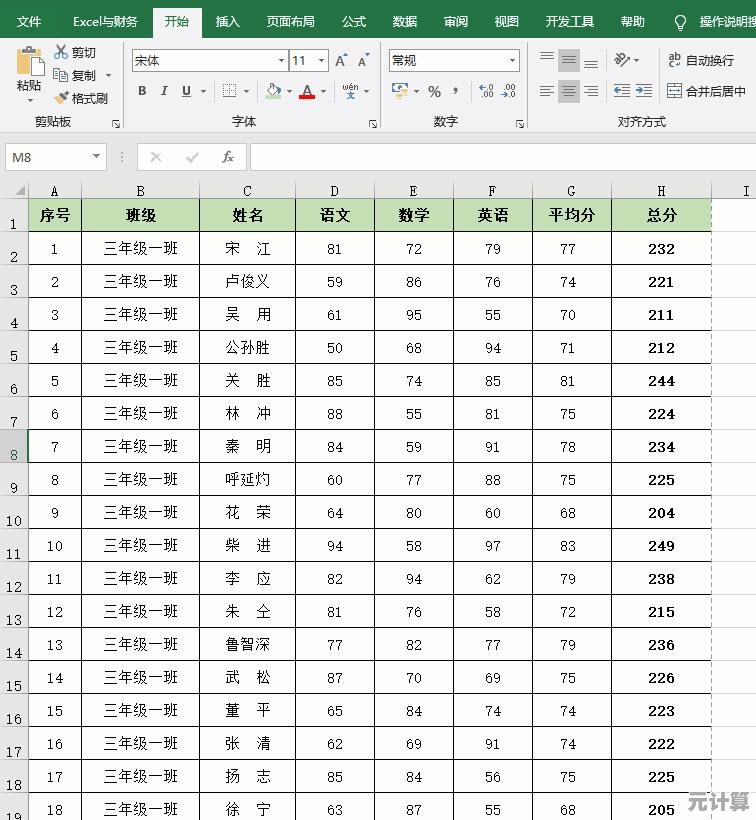Click the percent style icon

[x=434, y=91]
